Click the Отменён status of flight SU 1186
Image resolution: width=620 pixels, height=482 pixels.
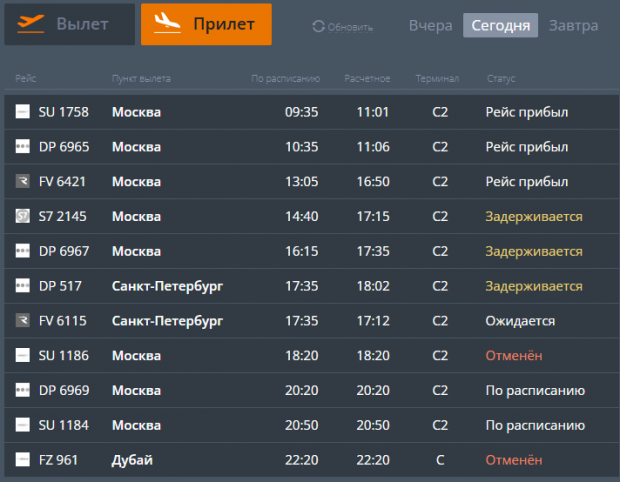[513, 355]
